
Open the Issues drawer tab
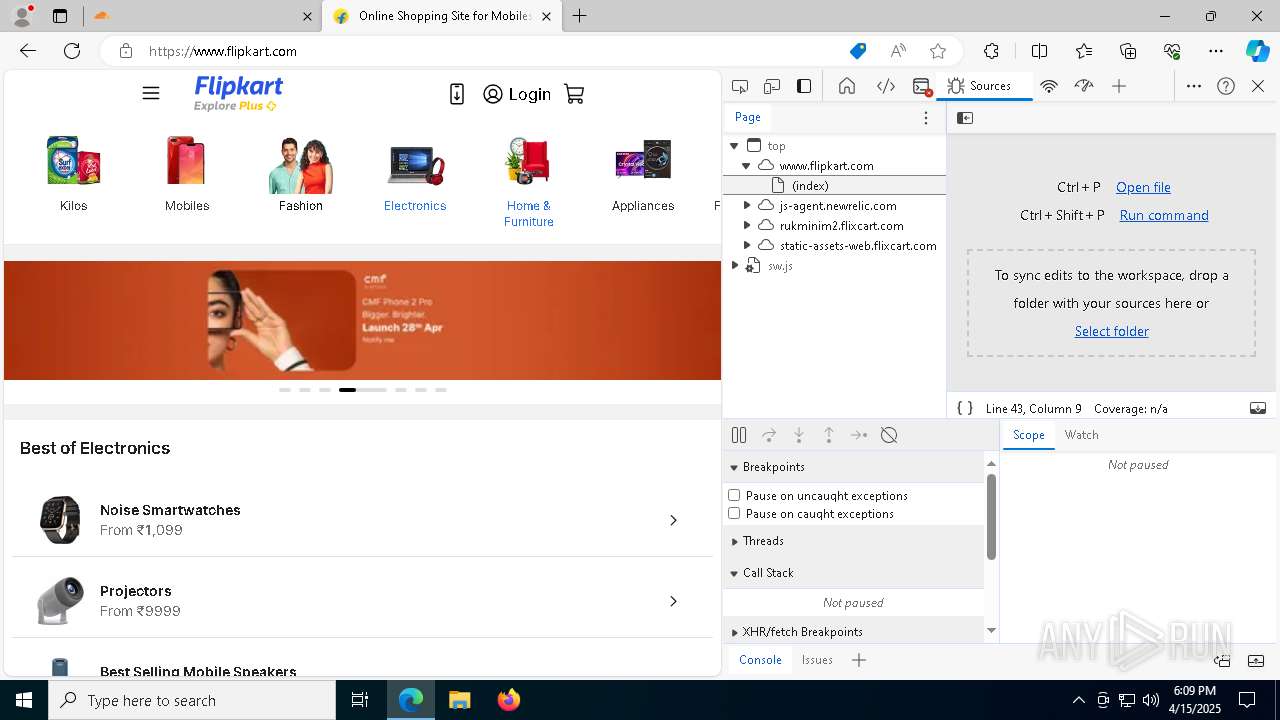[817, 660]
